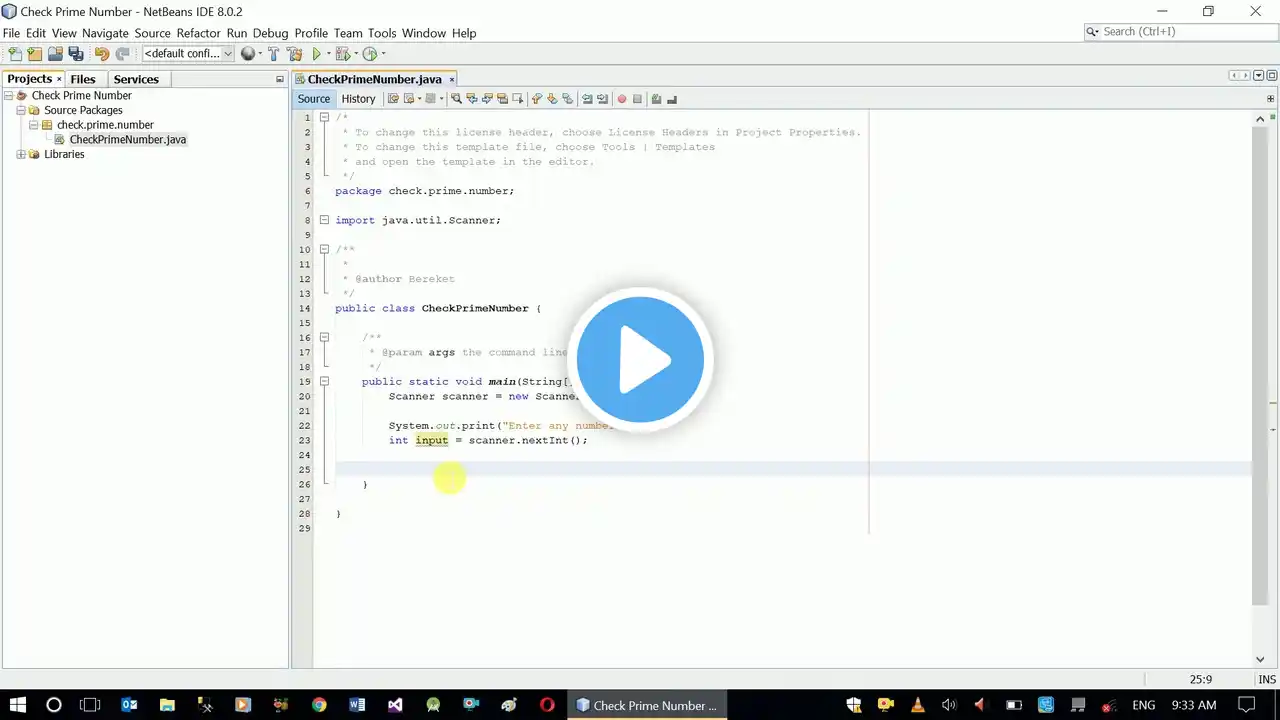Close the Projects tab
Image resolution: width=1280 pixels, height=720 pixels.
pyautogui.click(x=59, y=79)
